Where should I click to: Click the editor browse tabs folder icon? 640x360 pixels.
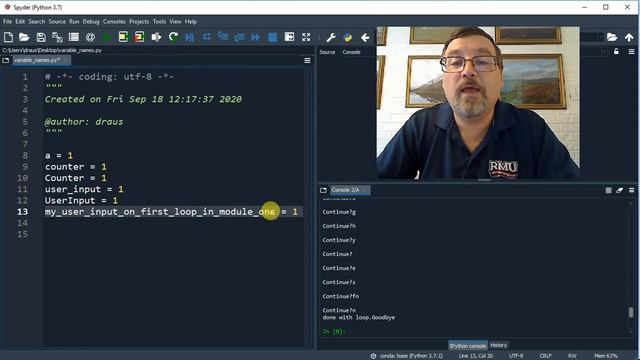6,60
